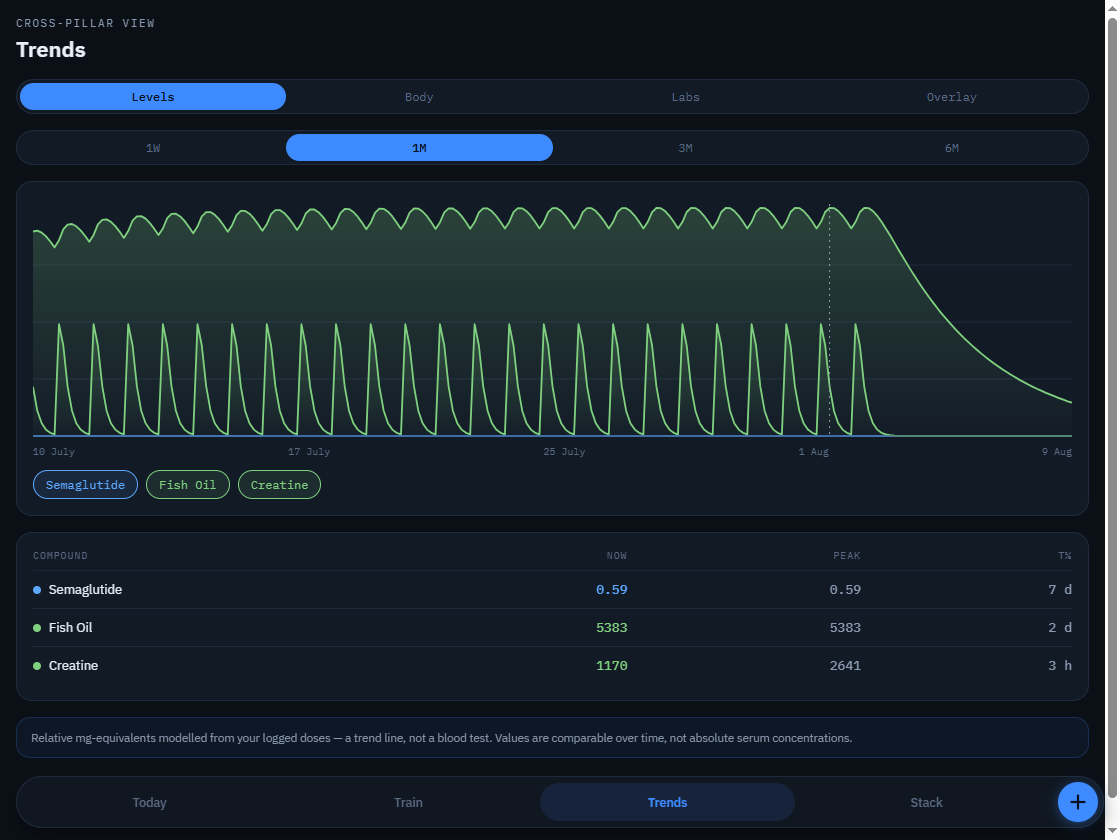Choose the 6M time range
1120x840 pixels.
951,148
